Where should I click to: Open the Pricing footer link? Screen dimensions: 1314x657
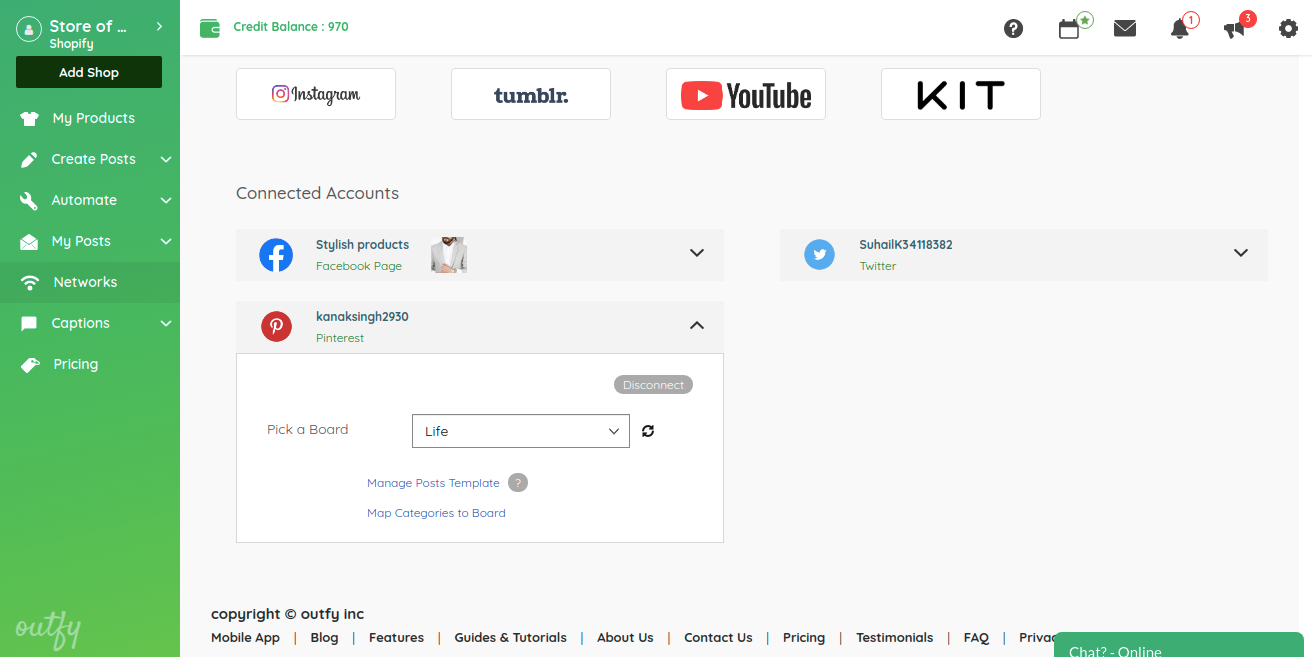pyautogui.click(x=804, y=638)
